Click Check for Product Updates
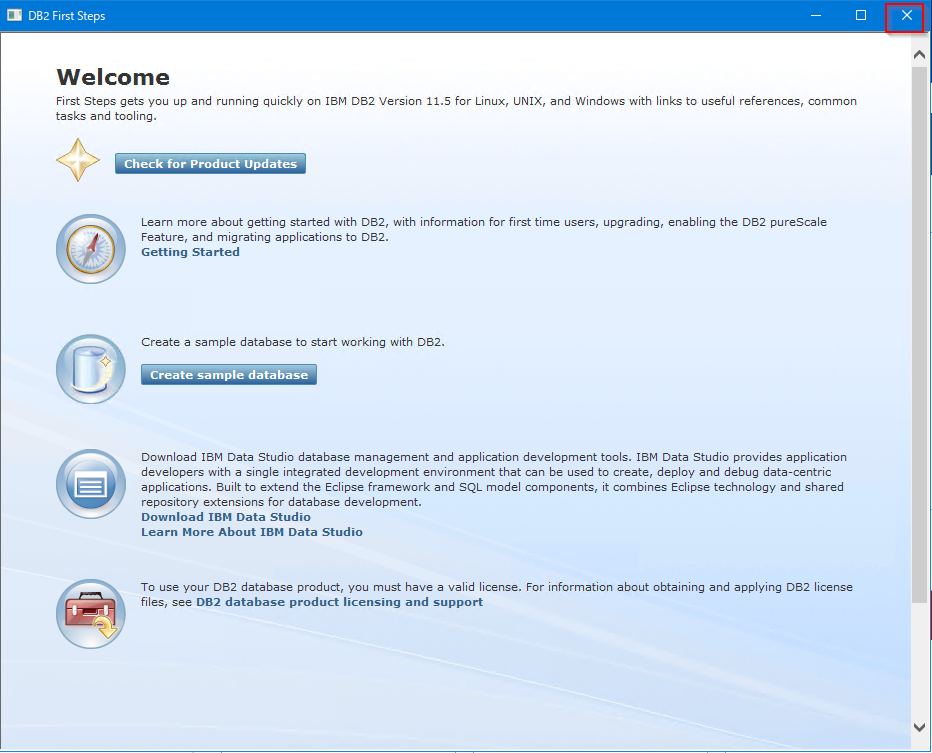The width and height of the screenshot is (932, 753). (x=209, y=163)
